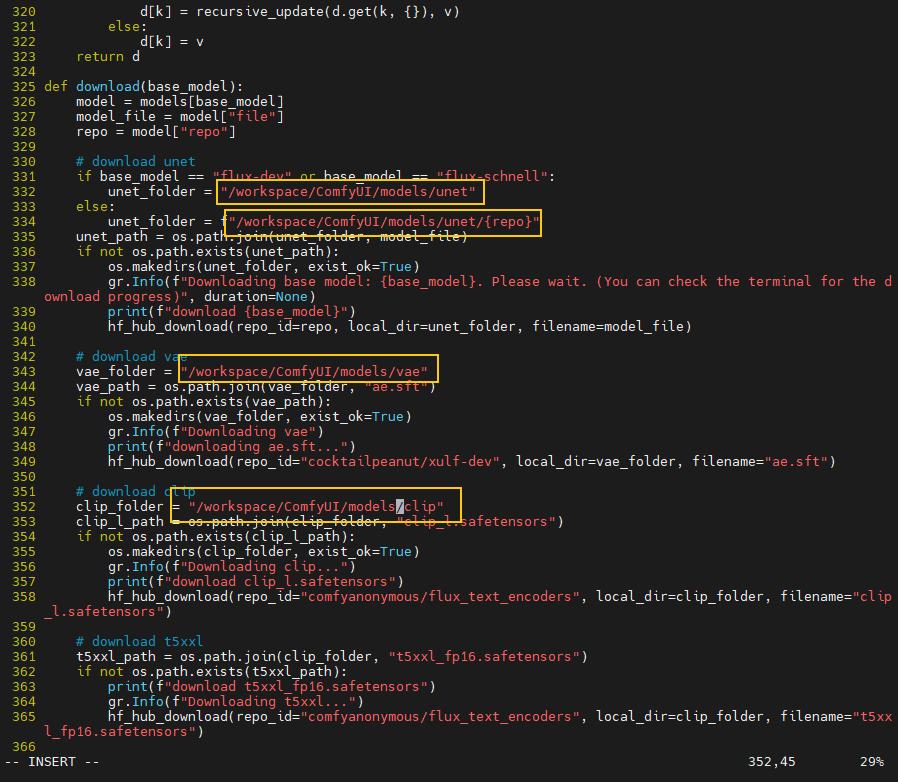Click the "# download unet" comment
This screenshot has height=782, width=898.
coord(136,162)
